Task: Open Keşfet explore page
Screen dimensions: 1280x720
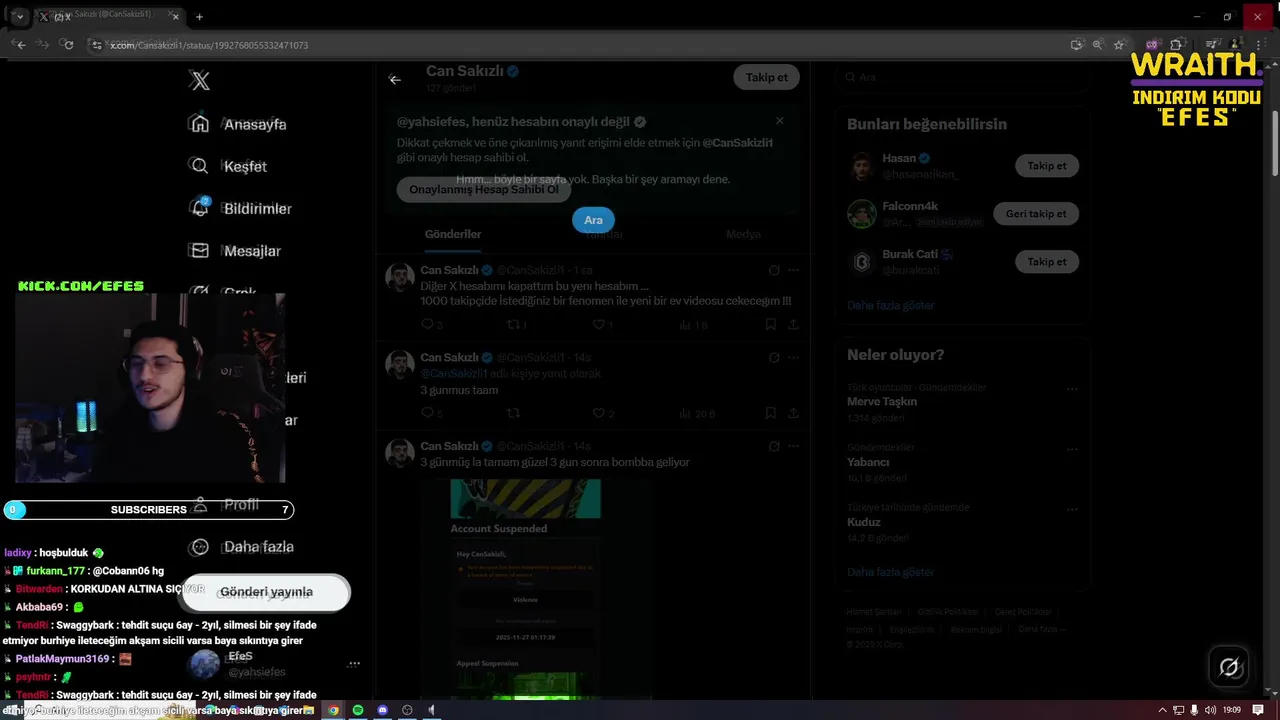Action: pos(229,166)
